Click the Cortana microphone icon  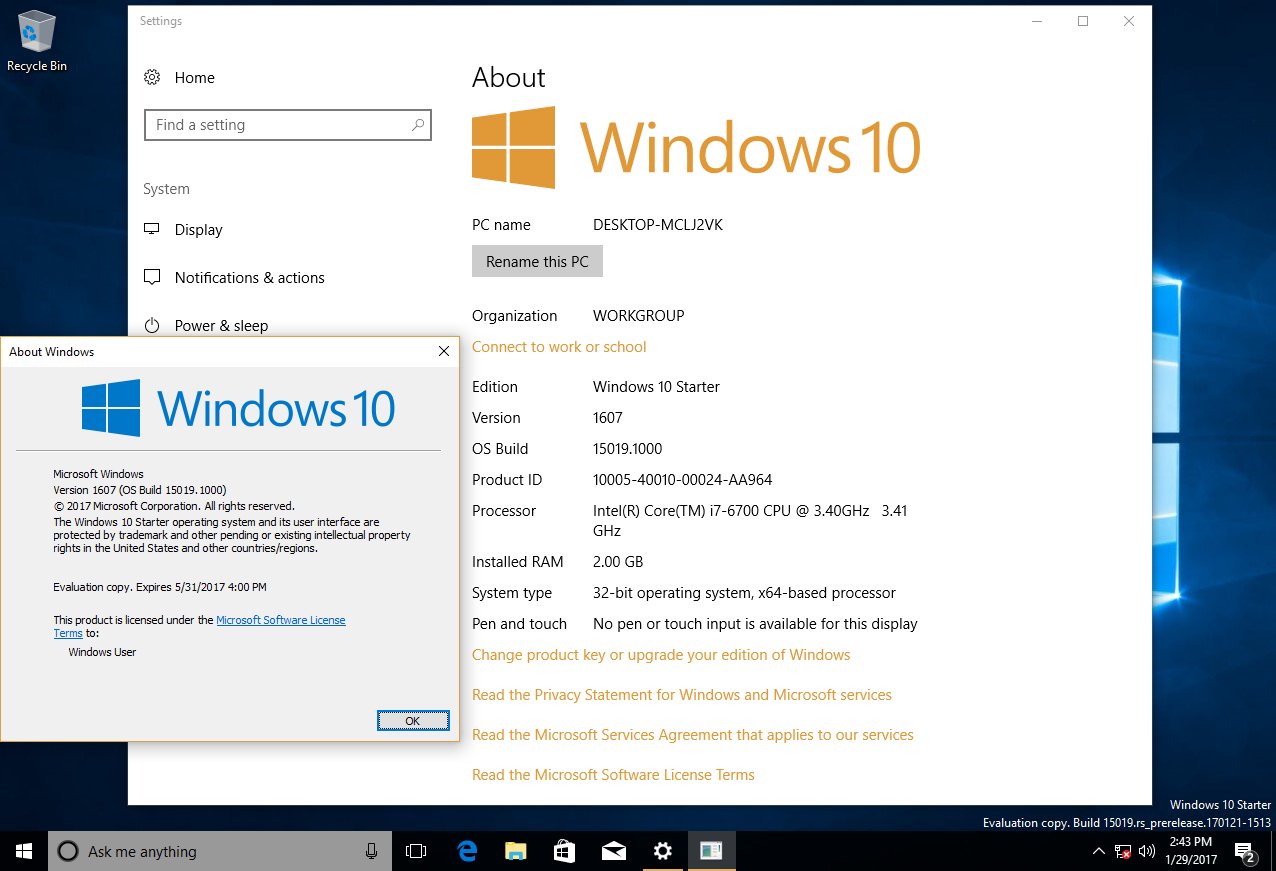[371, 851]
